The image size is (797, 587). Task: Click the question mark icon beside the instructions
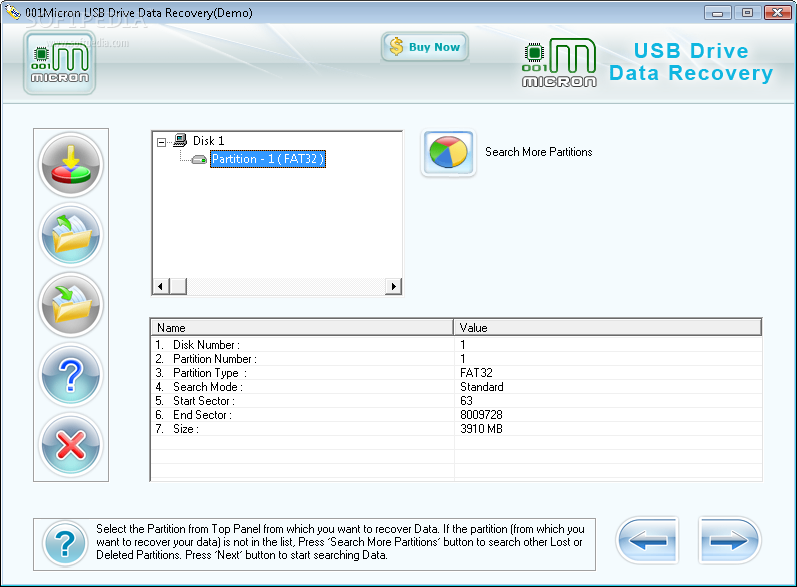65,544
